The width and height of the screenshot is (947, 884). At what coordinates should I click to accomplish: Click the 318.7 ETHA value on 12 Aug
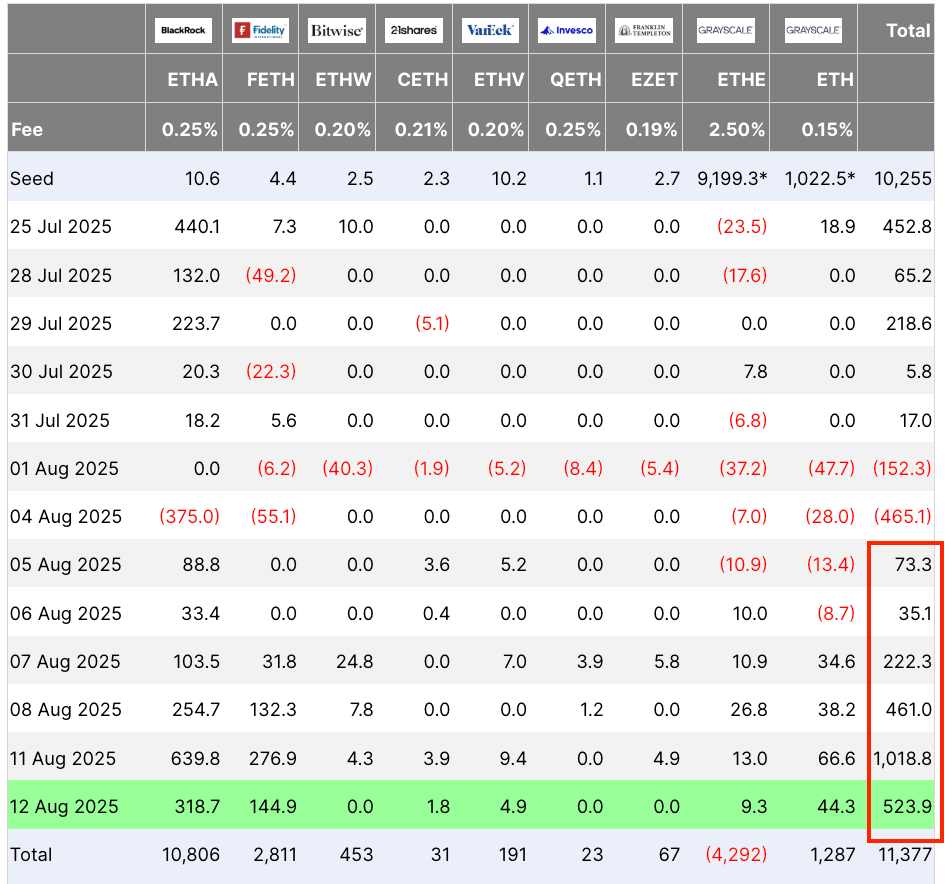coord(197,807)
